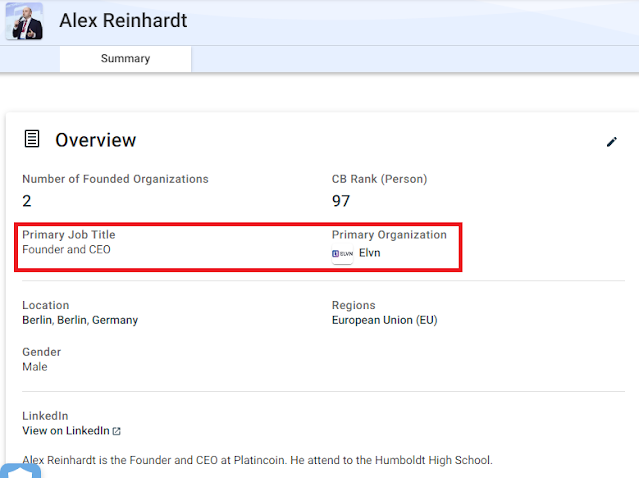Click the founded organizations count 2
Screen dimensions: 639x478
pos(27,201)
